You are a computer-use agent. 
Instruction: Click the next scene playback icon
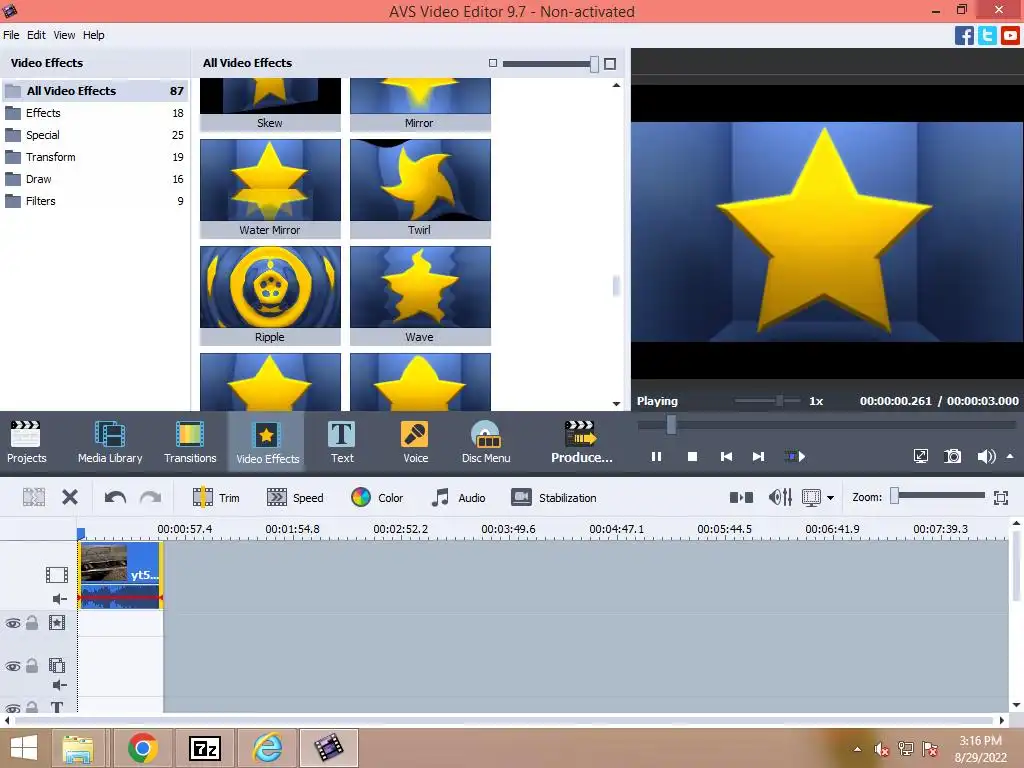pyautogui.click(x=795, y=456)
